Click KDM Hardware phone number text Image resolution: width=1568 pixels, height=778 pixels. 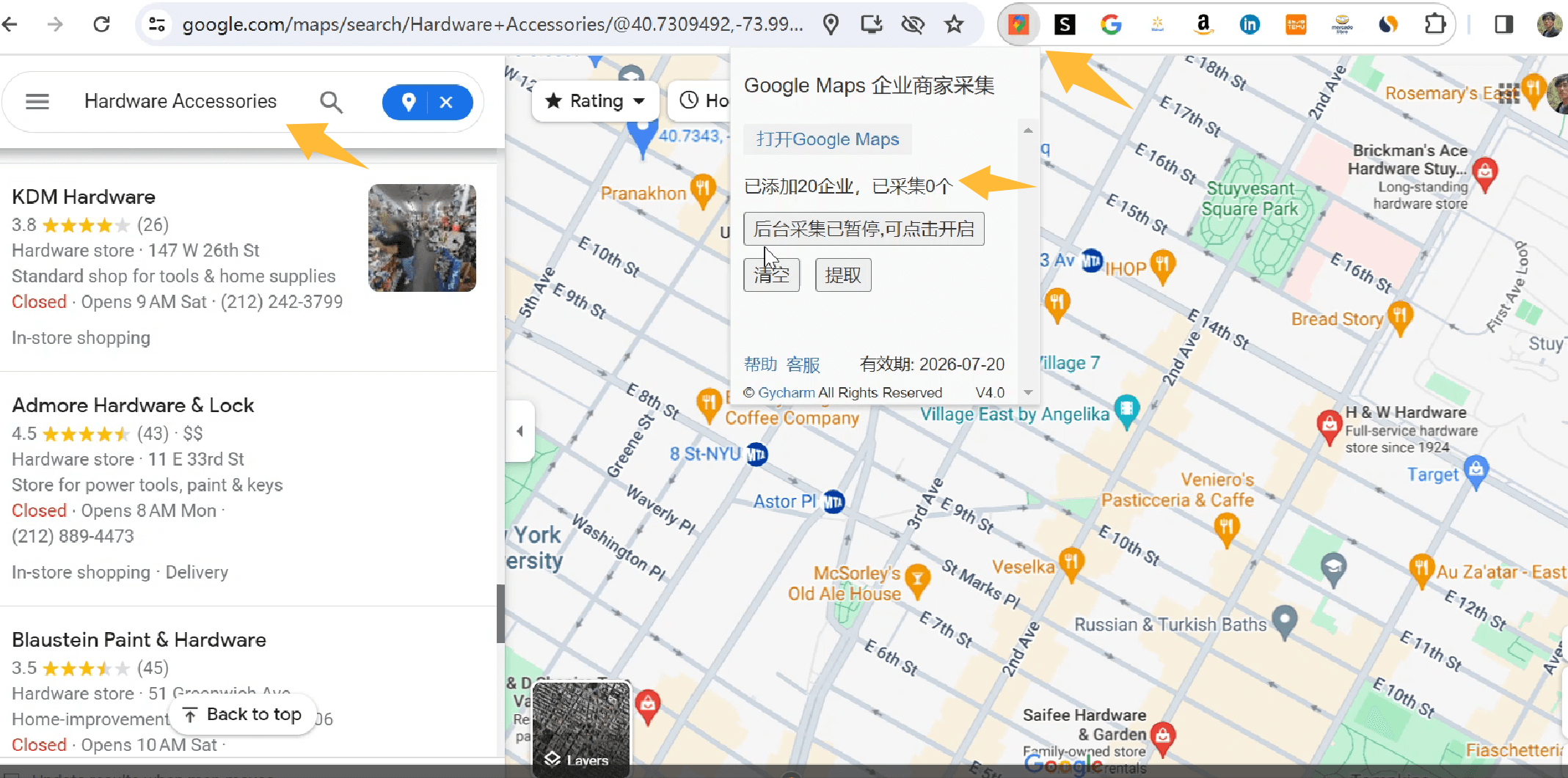tap(282, 301)
